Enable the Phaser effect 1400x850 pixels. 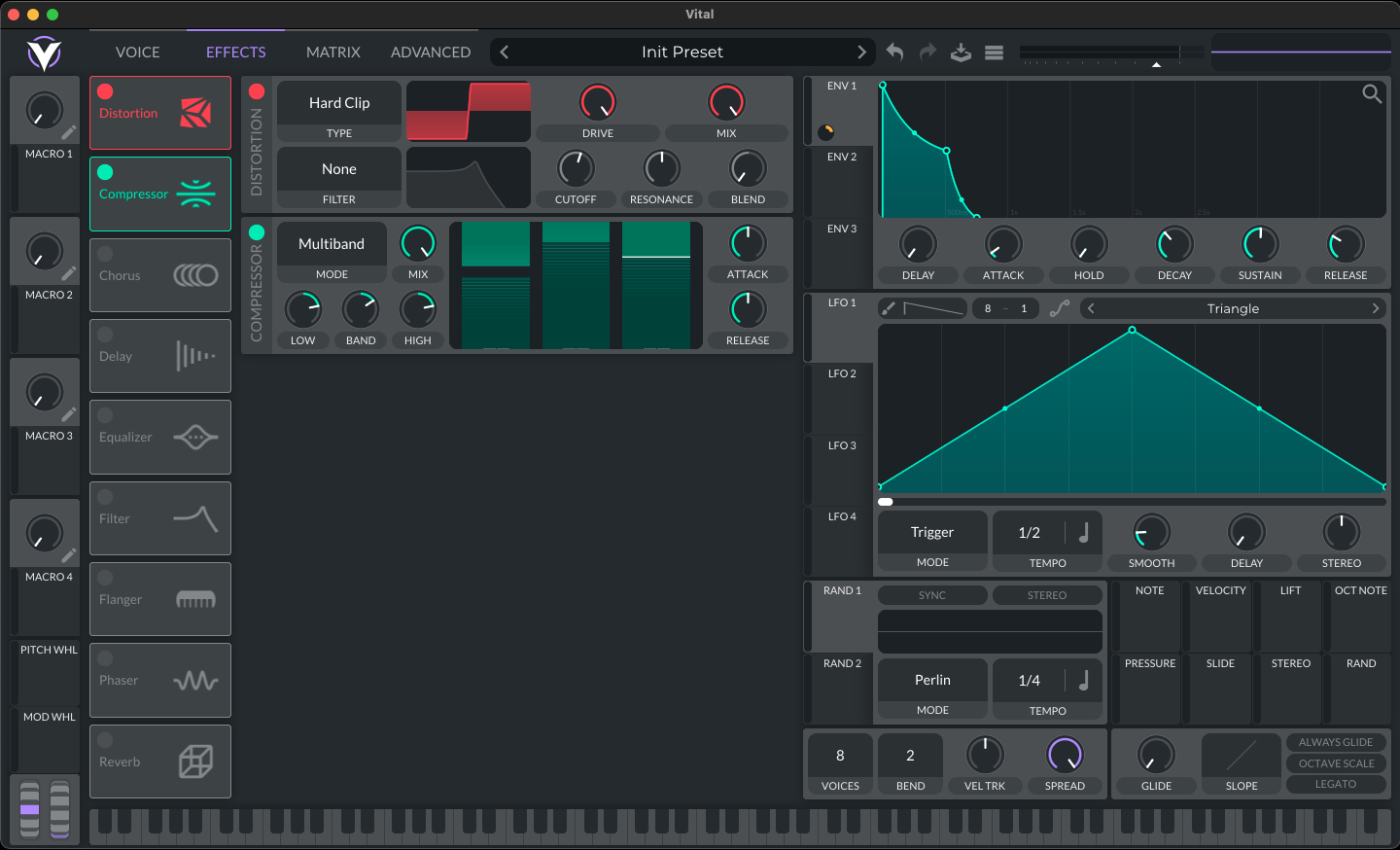pos(105,658)
